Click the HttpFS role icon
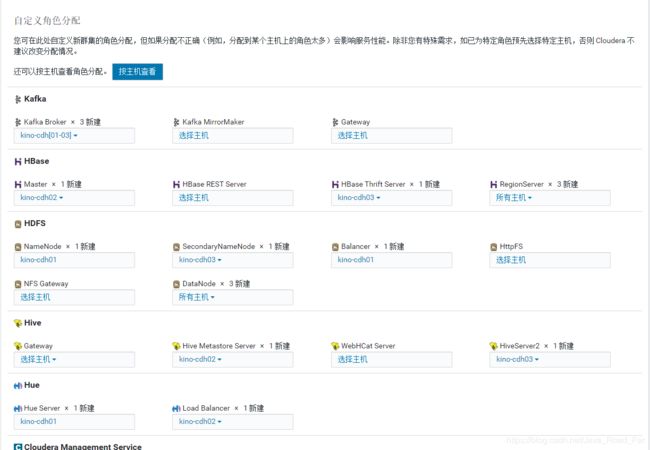Image resolution: width=650 pixels, height=450 pixels. click(494, 247)
